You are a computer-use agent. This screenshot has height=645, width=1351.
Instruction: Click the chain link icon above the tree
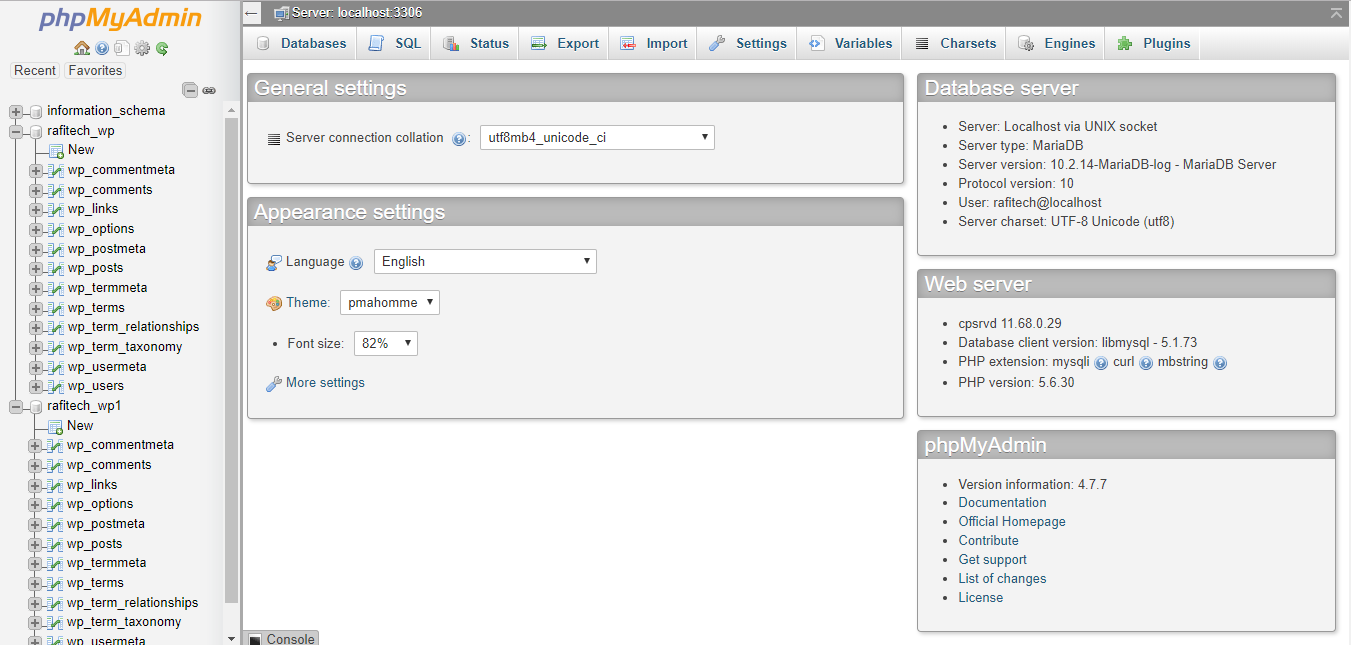point(209,90)
